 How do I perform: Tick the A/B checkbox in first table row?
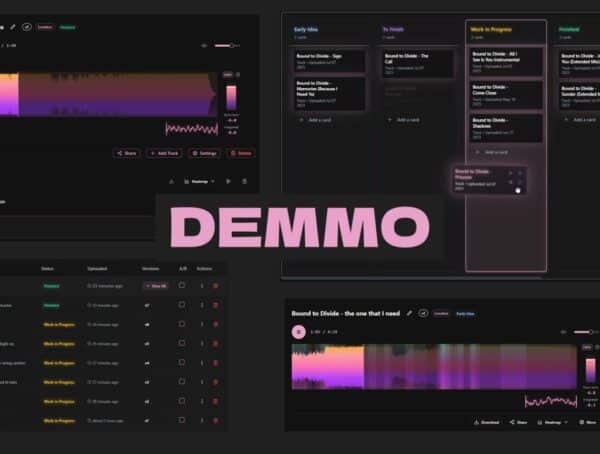click(x=181, y=286)
